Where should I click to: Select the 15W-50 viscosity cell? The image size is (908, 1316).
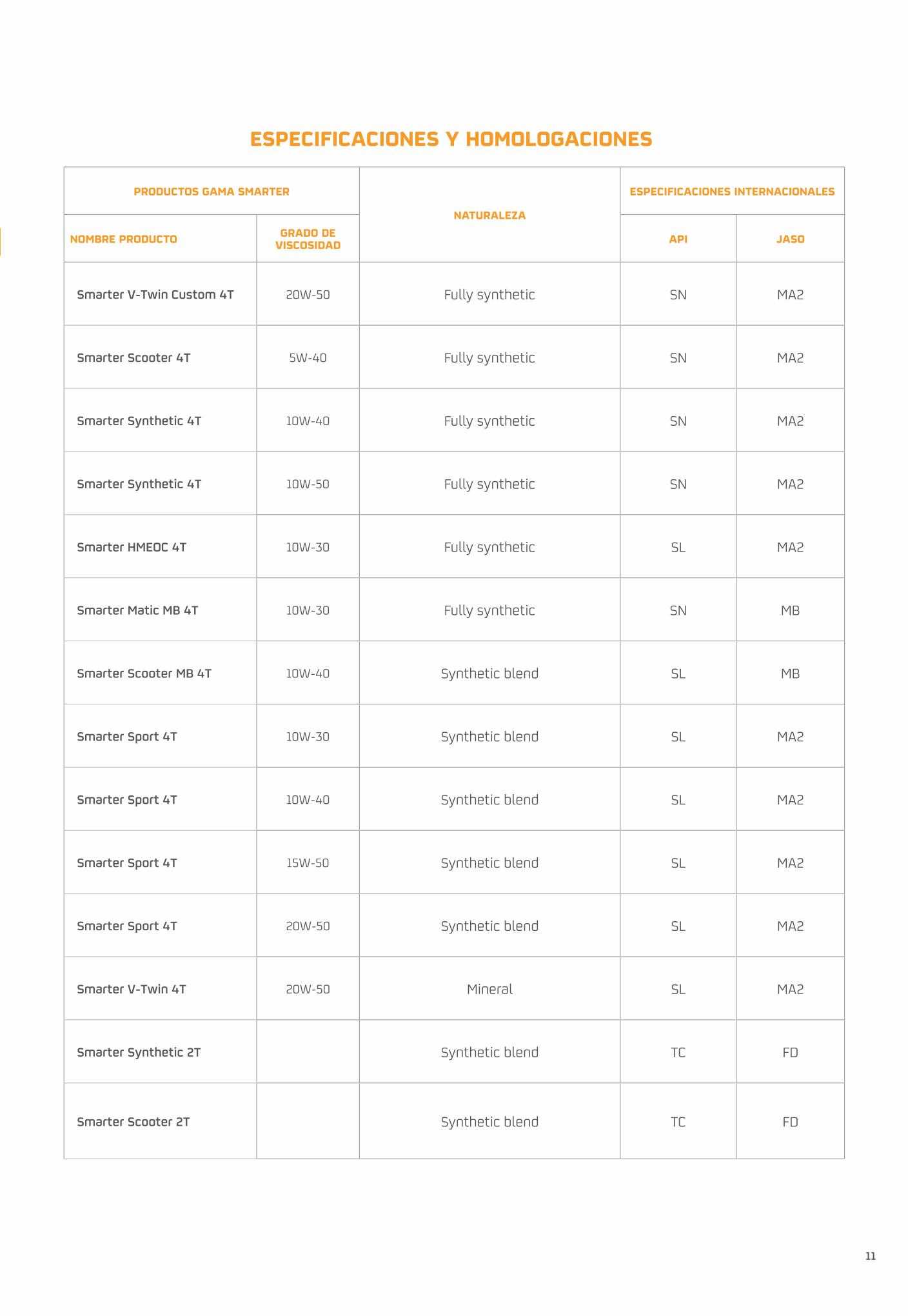pos(308,863)
